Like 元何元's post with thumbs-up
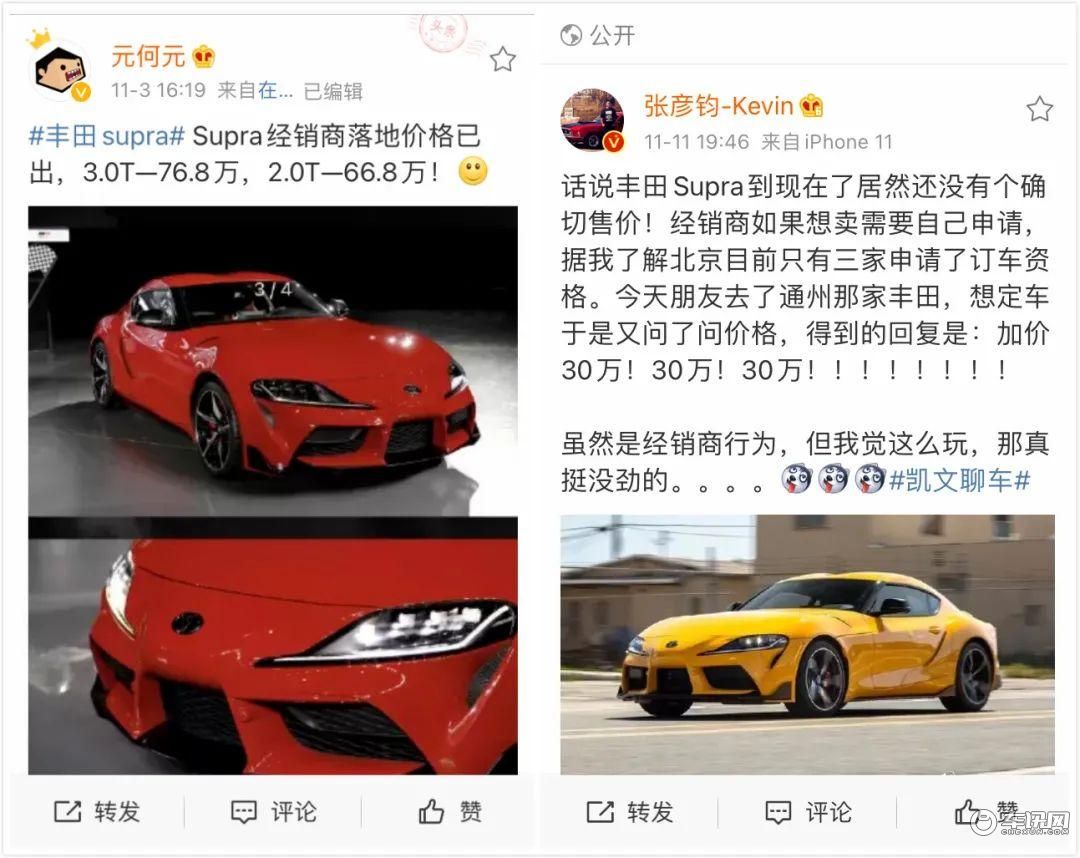The image size is (1080, 858). pos(450,812)
